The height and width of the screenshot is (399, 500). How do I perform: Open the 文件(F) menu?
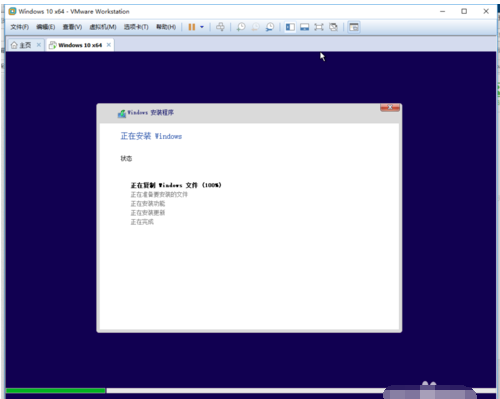19,27
